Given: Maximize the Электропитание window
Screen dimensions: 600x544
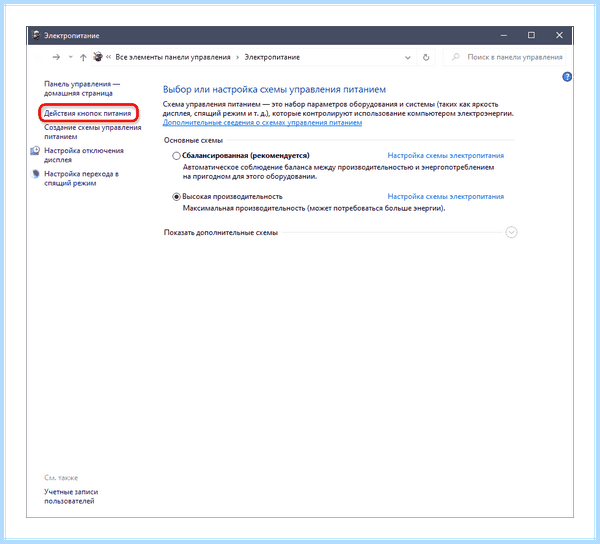Looking at the screenshot, I should pos(531,36).
